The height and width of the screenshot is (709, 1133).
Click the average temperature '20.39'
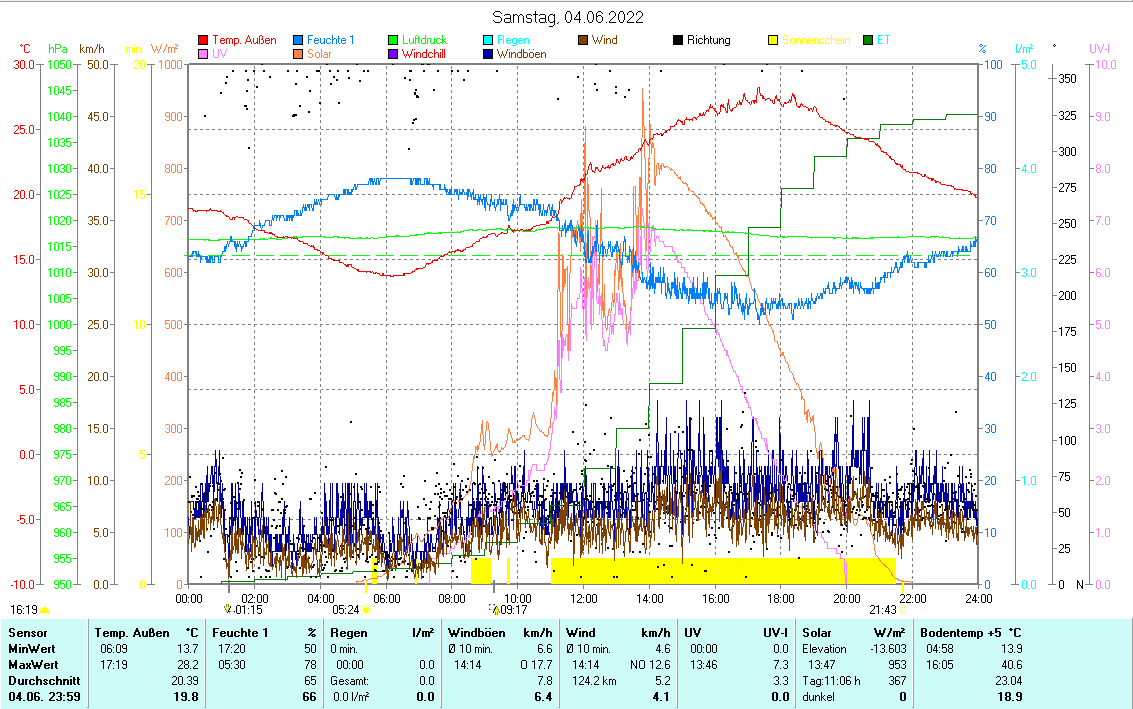[185, 681]
